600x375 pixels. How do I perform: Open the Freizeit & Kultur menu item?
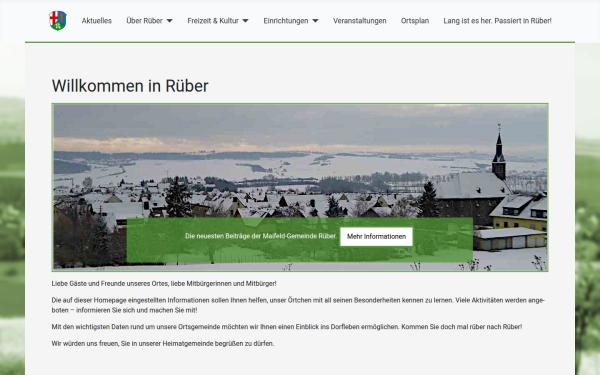(x=213, y=21)
